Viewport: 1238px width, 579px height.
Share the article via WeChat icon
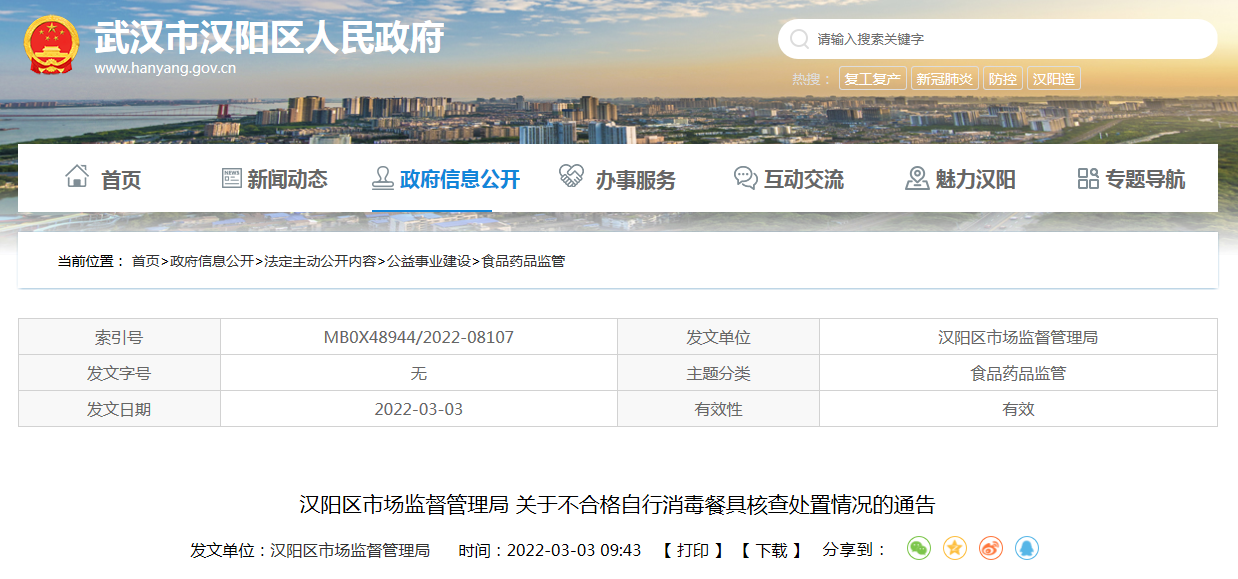pos(919,548)
